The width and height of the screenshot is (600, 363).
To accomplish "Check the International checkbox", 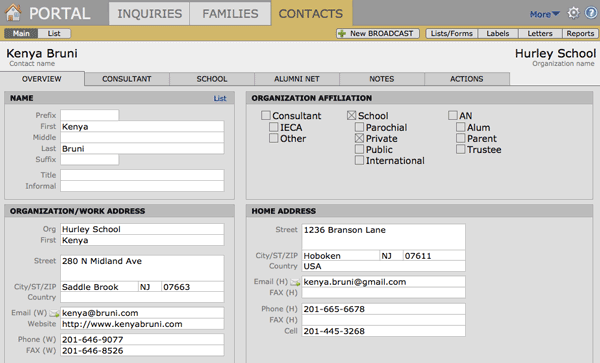I will 359,160.
